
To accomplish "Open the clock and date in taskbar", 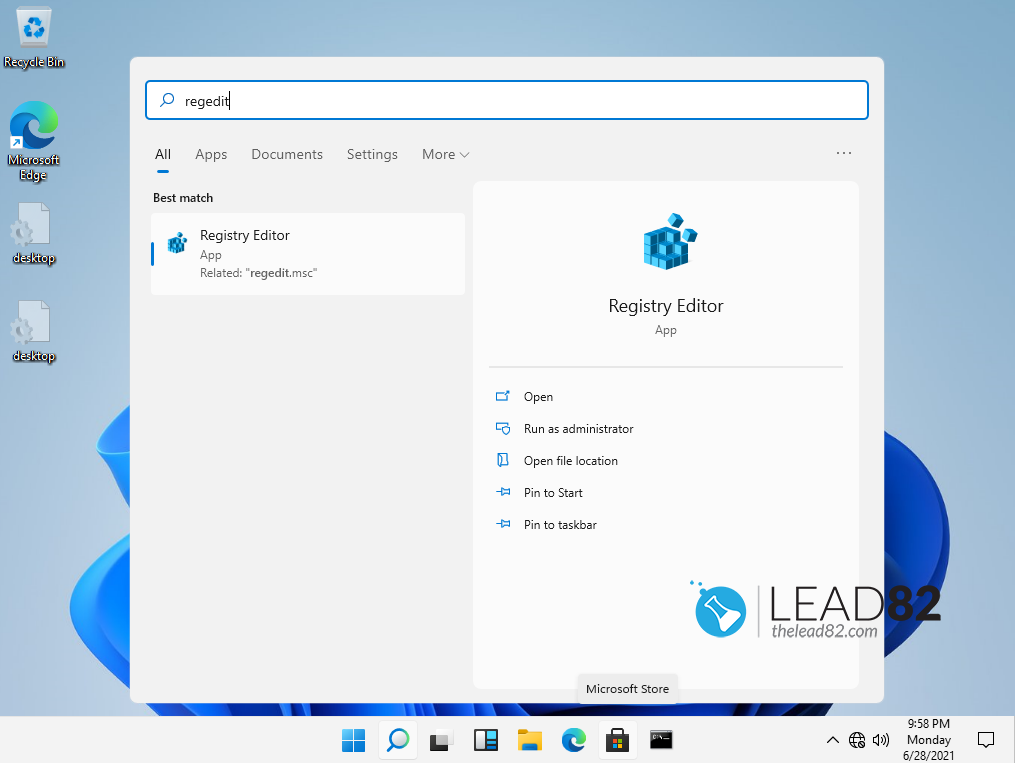I will click(928, 740).
